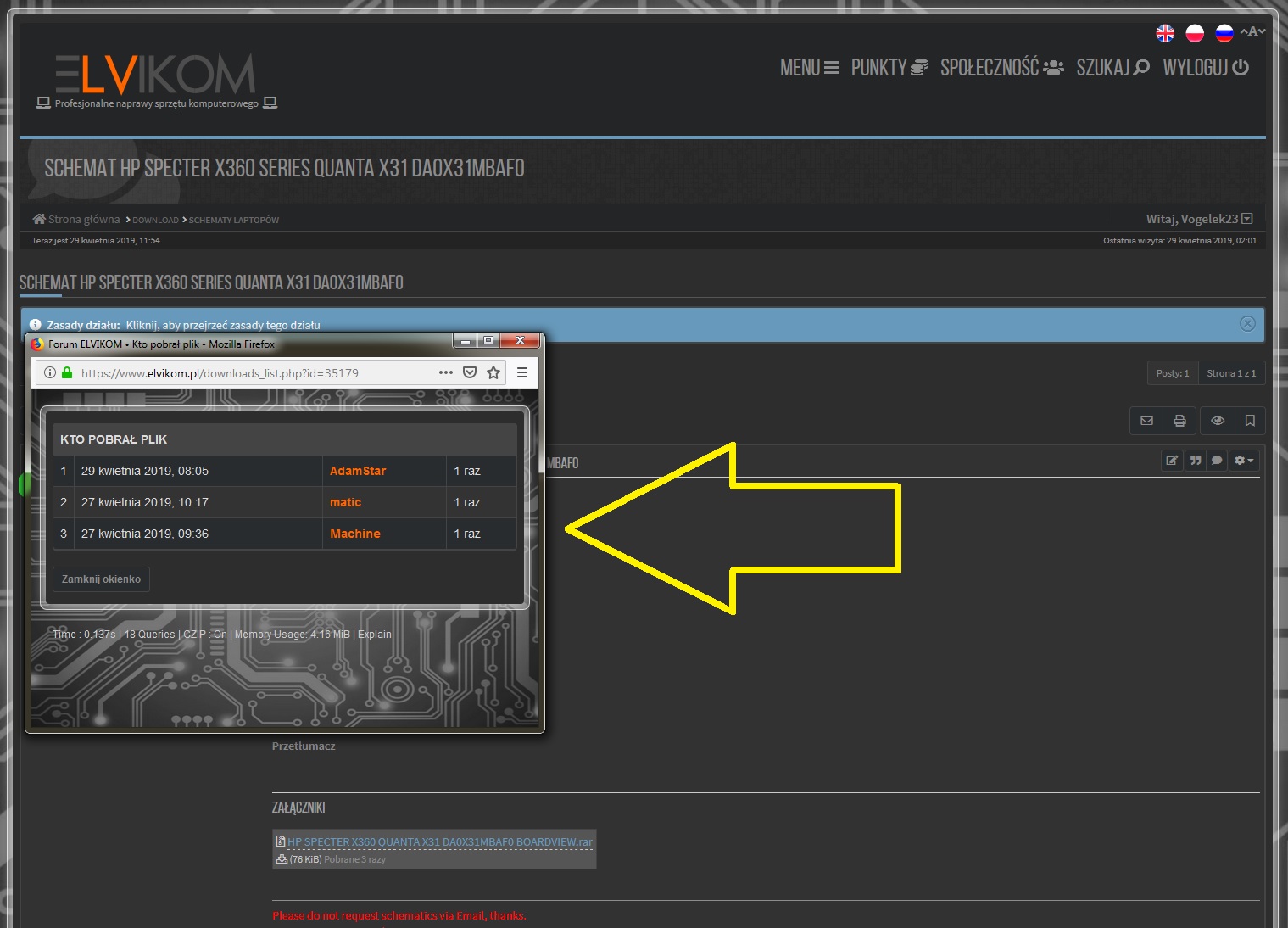
Task: Click WYLOGUJ to log out
Action: click(1205, 68)
